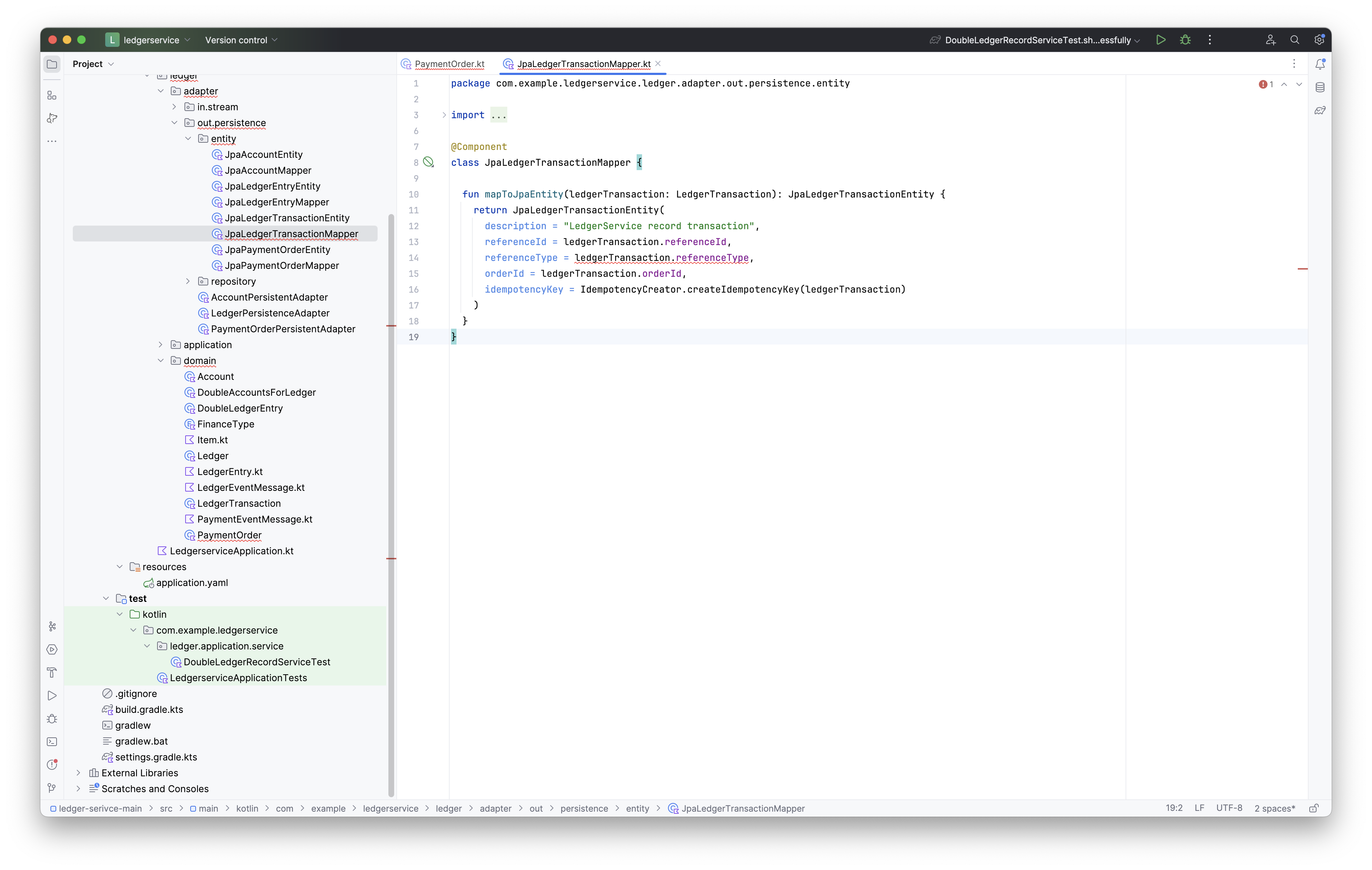Open the run configuration dropdown
The width and height of the screenshot is (1372, 870).
[x=1035, y=40]
